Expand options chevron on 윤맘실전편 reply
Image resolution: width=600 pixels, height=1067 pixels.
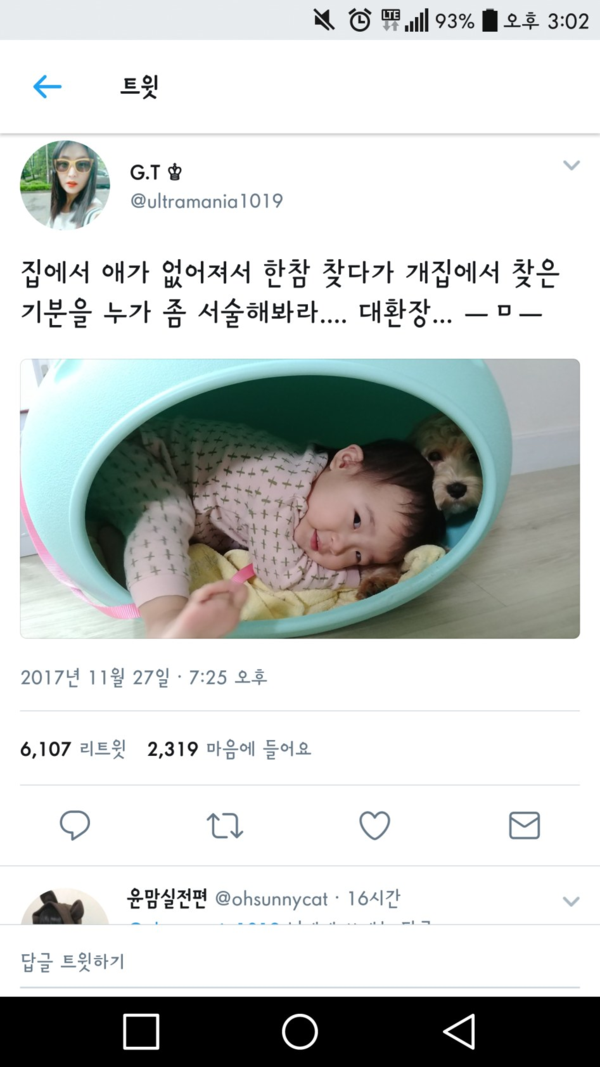click(x=571, y=901)
